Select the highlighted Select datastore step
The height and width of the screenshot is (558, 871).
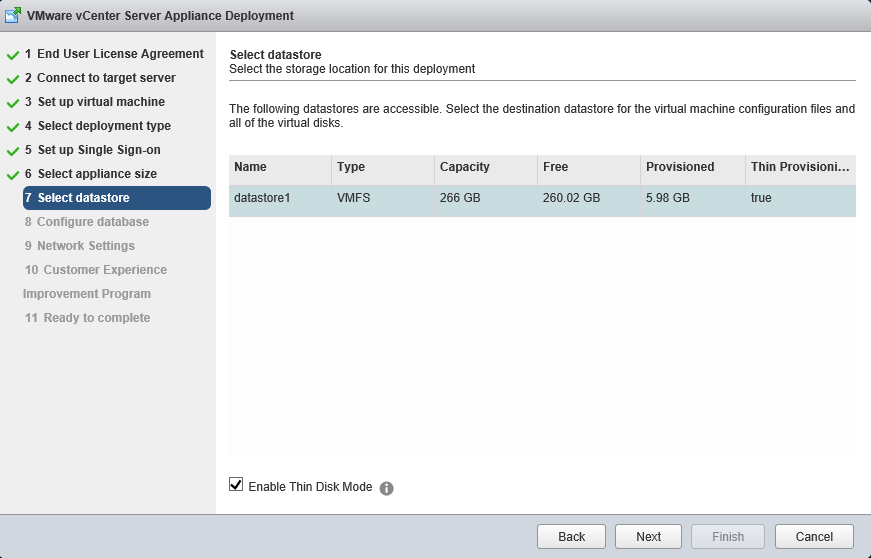tap(116, 198)
